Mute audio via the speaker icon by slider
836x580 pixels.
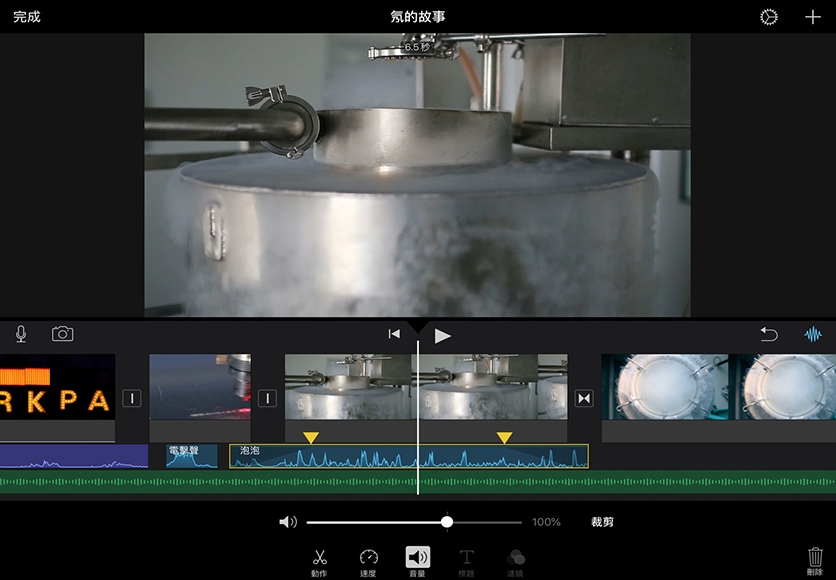click(x=288, y=522)
